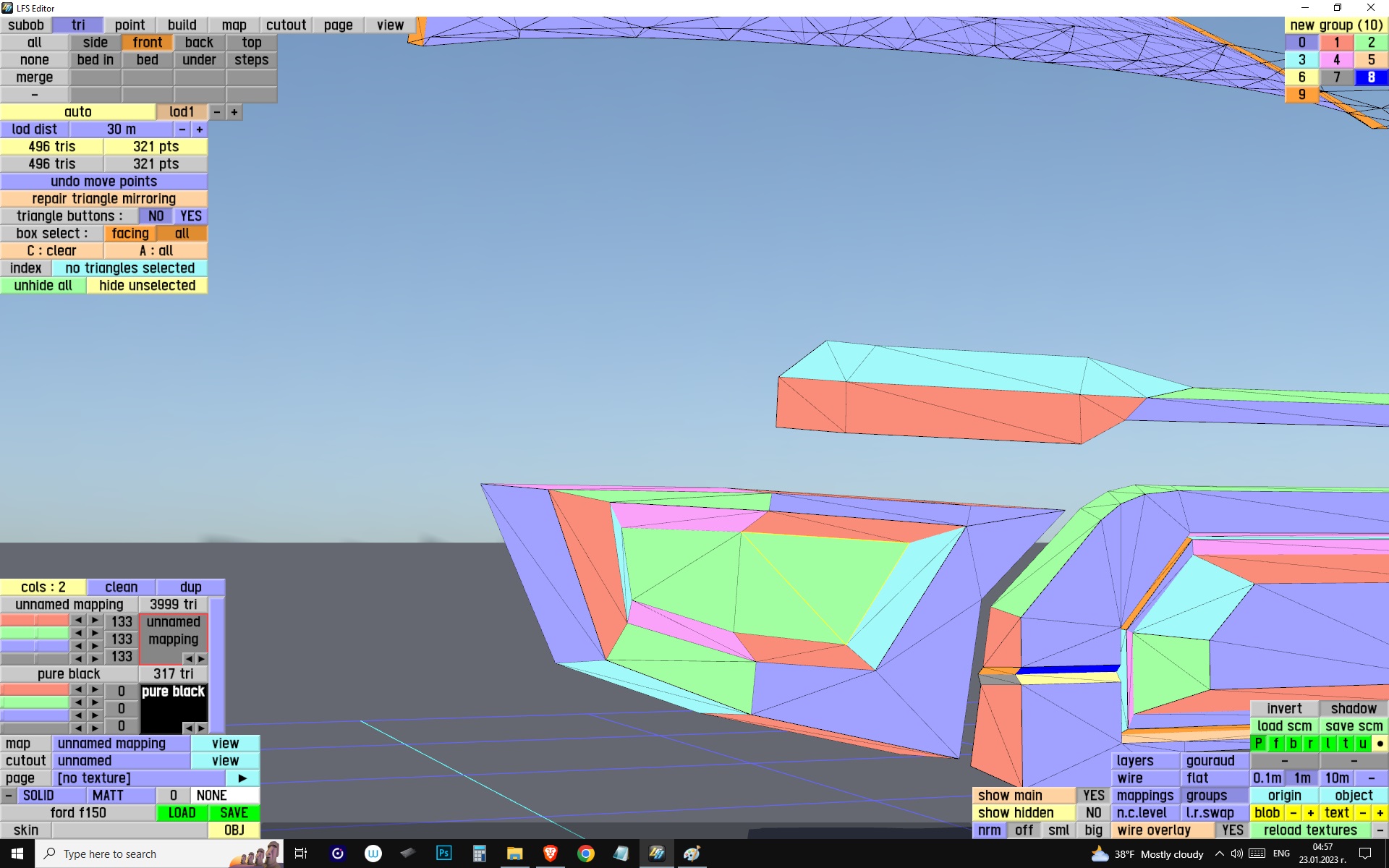The height and width of the screenshot is (868, 1389).
Task: Open the cutout tab
Action: pyautogui.click(x=286, y=25)
